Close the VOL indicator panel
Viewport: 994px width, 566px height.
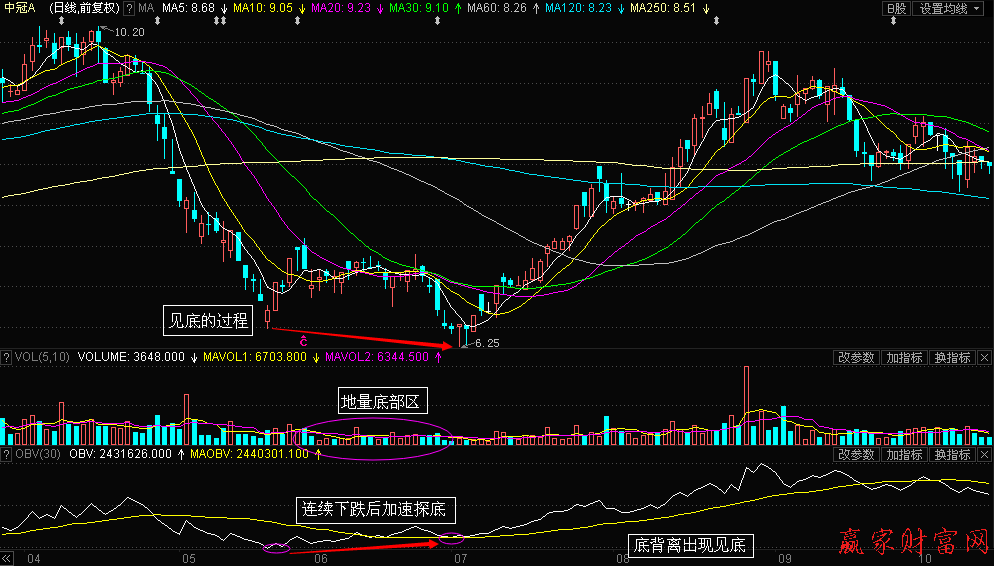click(x=985, y=358)
